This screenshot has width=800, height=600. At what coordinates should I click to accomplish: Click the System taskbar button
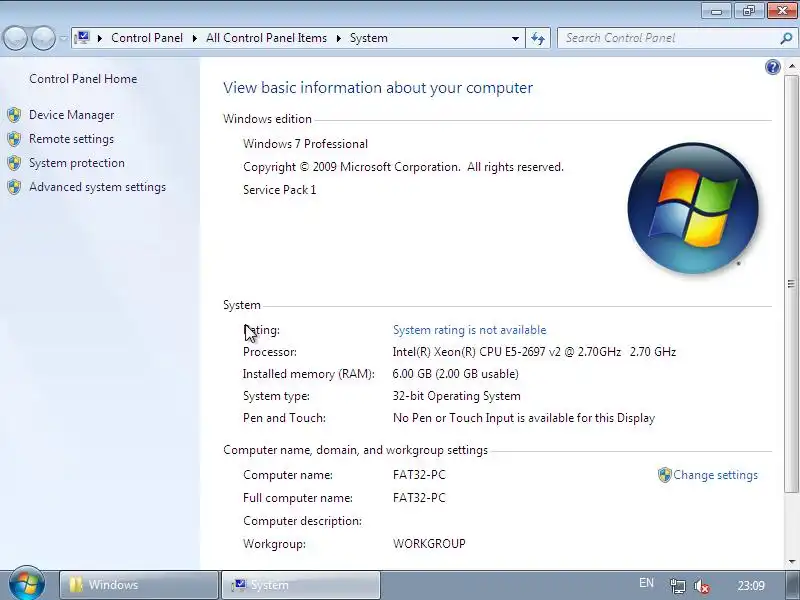coord(301,585)
